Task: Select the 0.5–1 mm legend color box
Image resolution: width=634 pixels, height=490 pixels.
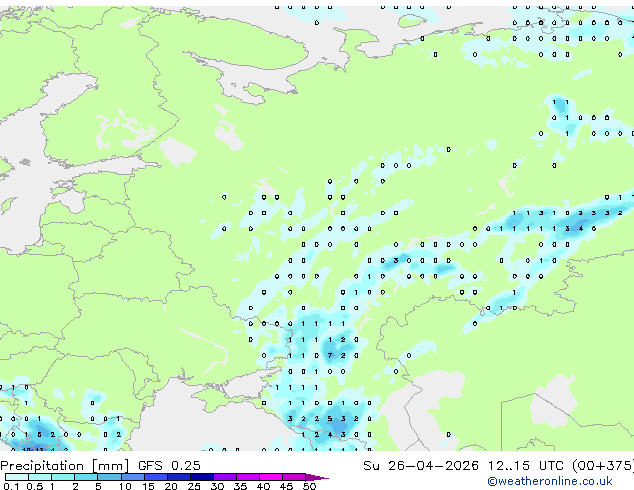Action: tap(40, 477)
